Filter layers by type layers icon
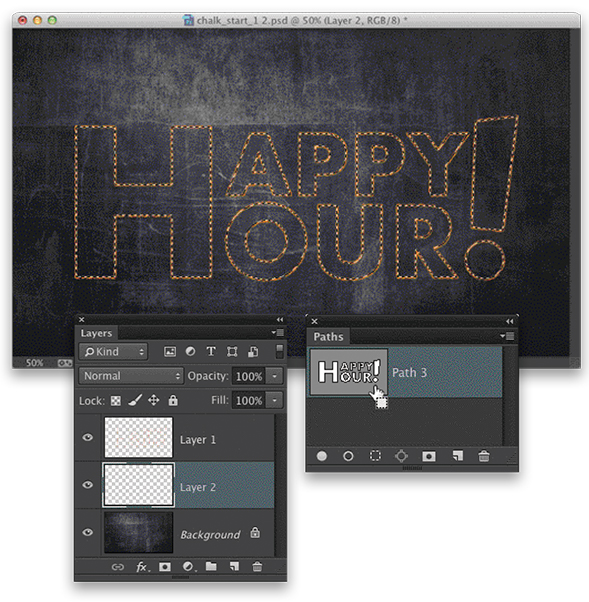Screen dimensions: 589x602 (211, 352)
